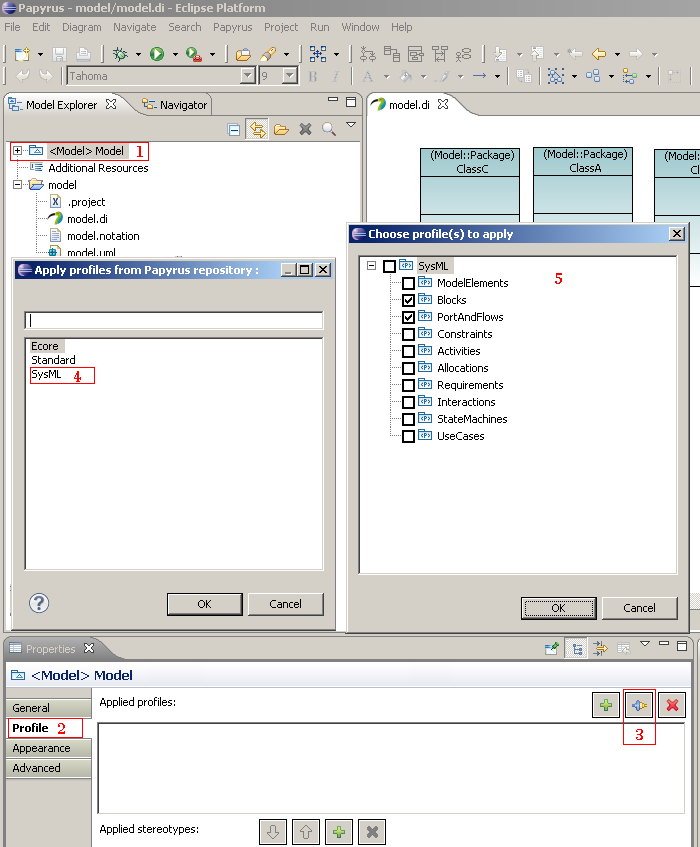Image resolution: width=700 pixels, height=847 pixels.
Task: Open the Papyrus menu
Action: 232,27
